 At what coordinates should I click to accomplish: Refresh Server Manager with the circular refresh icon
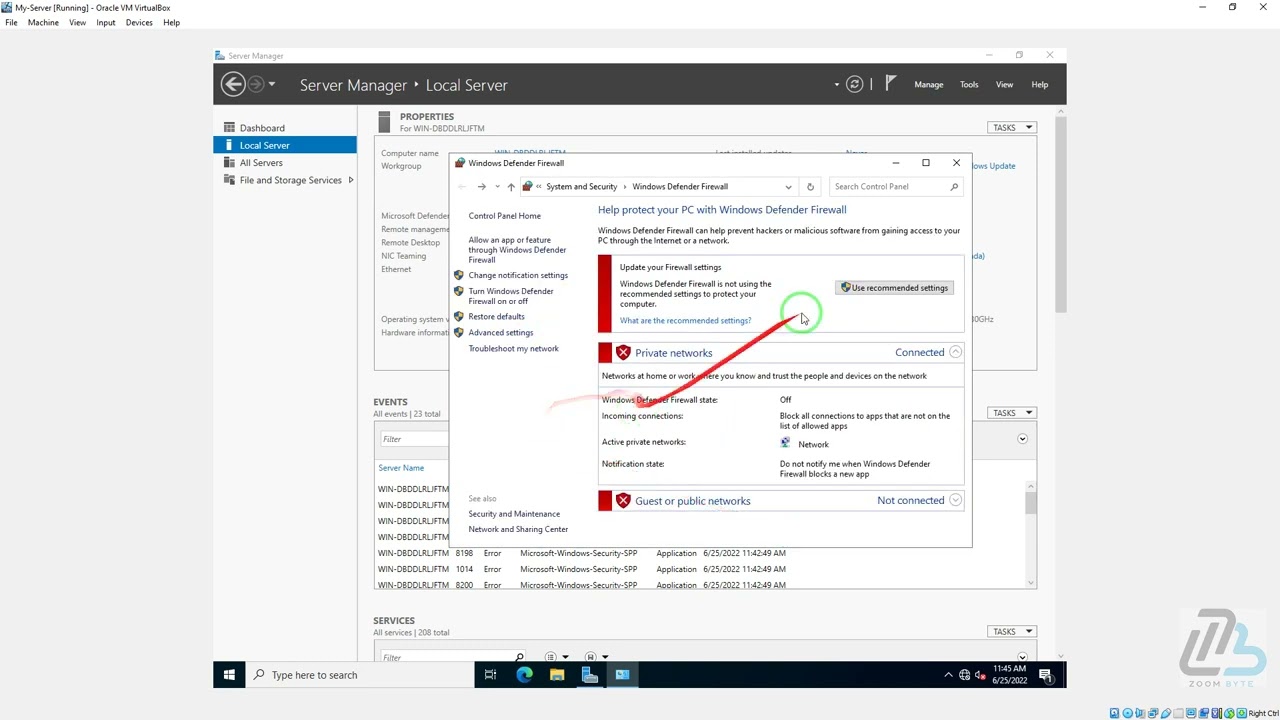point(854,85)
